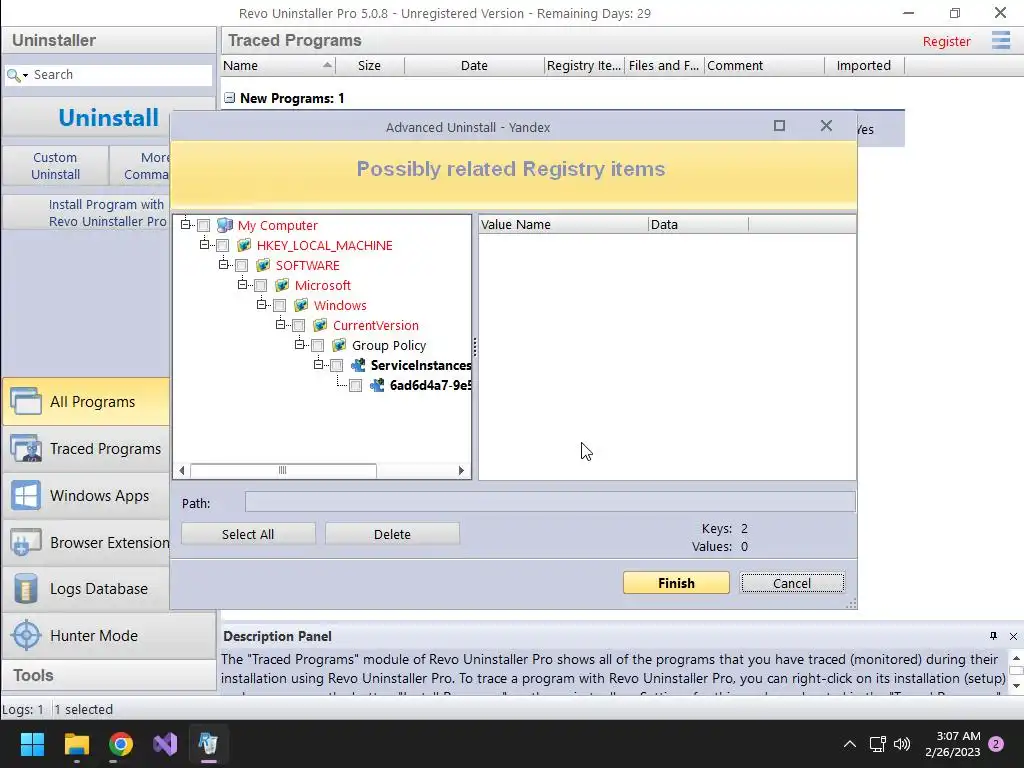Screen dimensions: 1024x768
Task: Click the Traced Programs sidebar icon
Action: (x=26, y=449)
